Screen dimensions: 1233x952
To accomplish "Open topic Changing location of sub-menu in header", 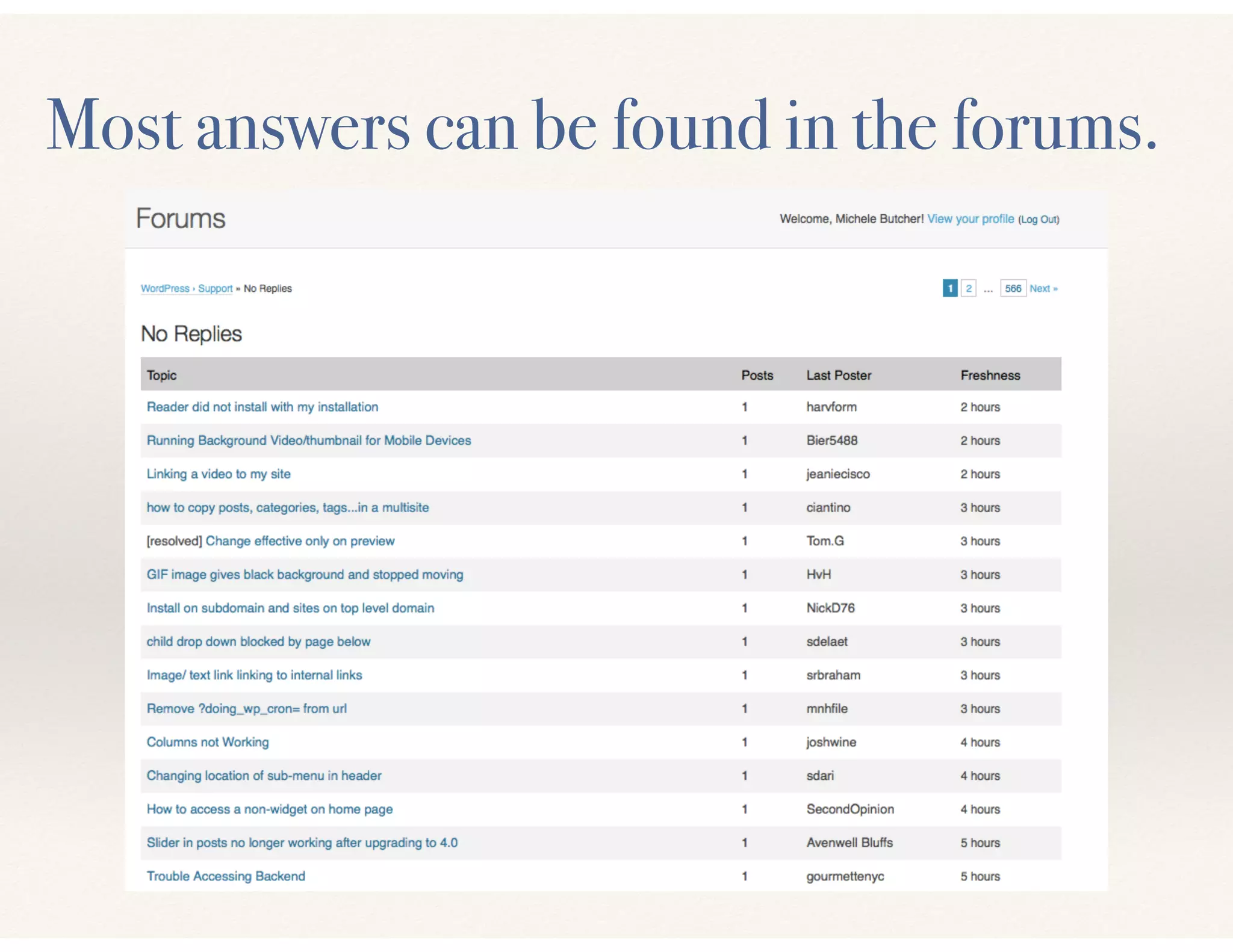I will point(264,776).
